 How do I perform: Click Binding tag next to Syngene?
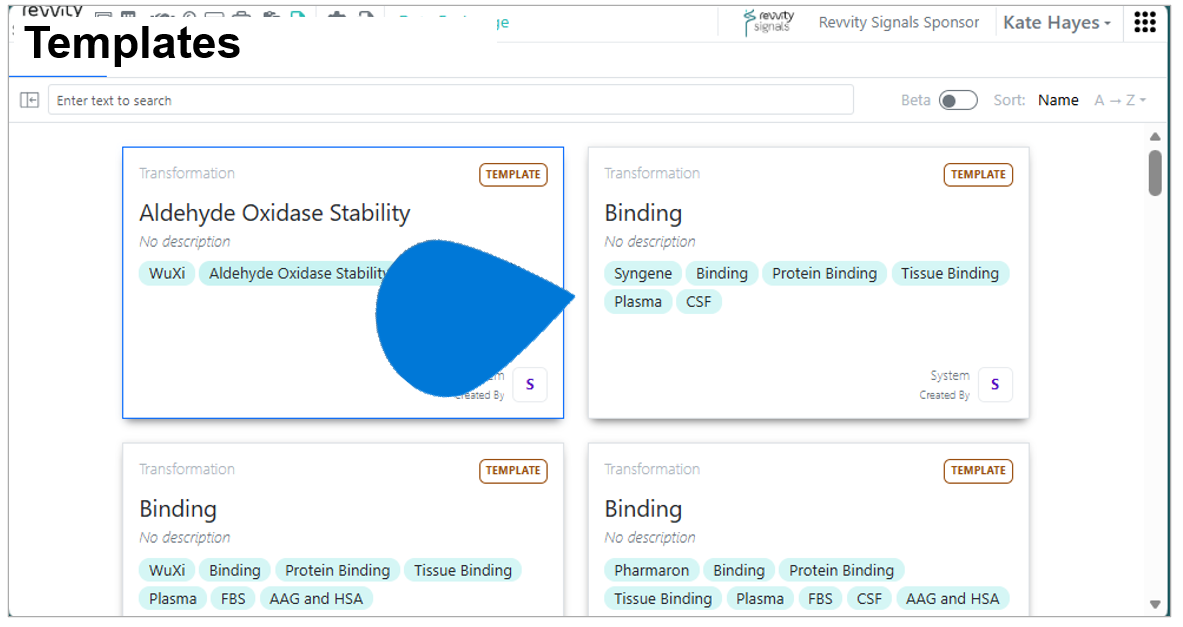click(721, 273)
